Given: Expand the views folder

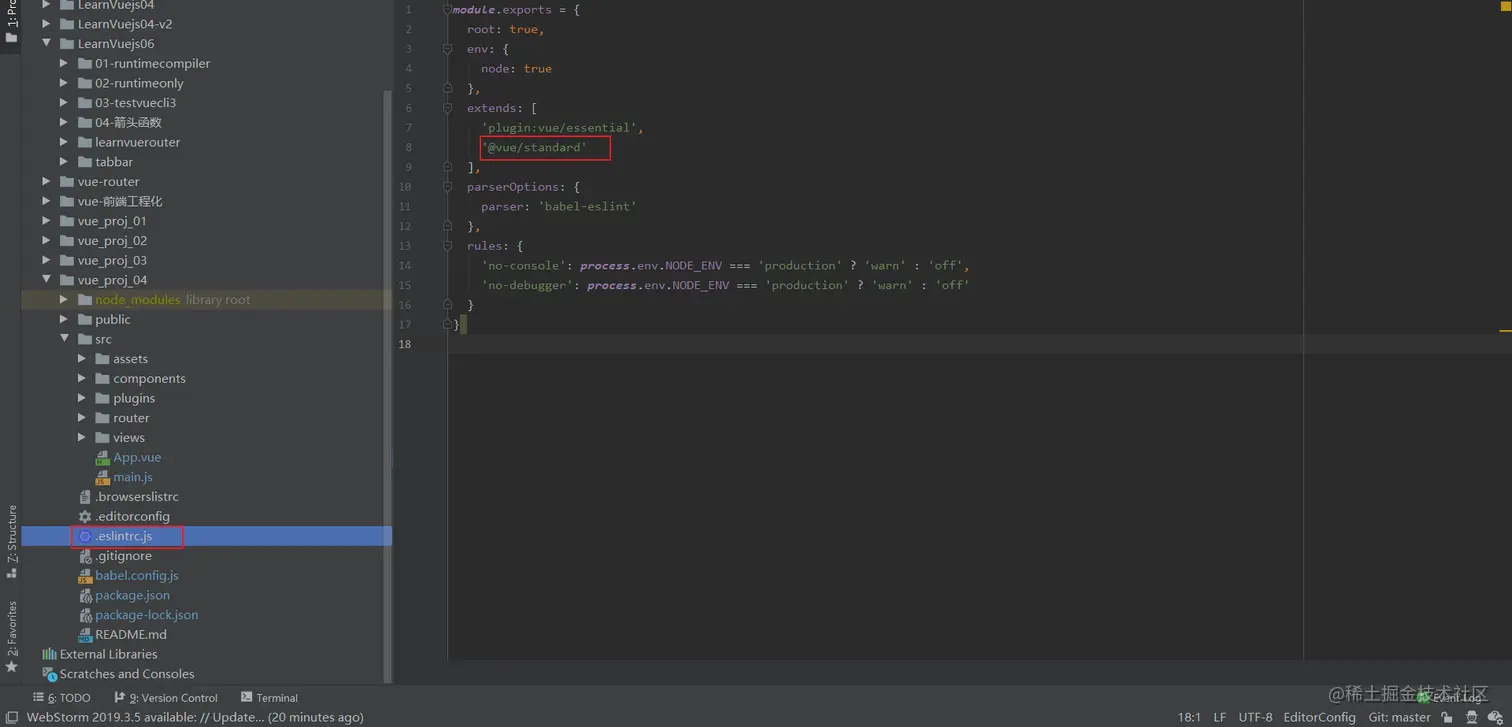Looking at the screenshot, I should pos(83,438).
